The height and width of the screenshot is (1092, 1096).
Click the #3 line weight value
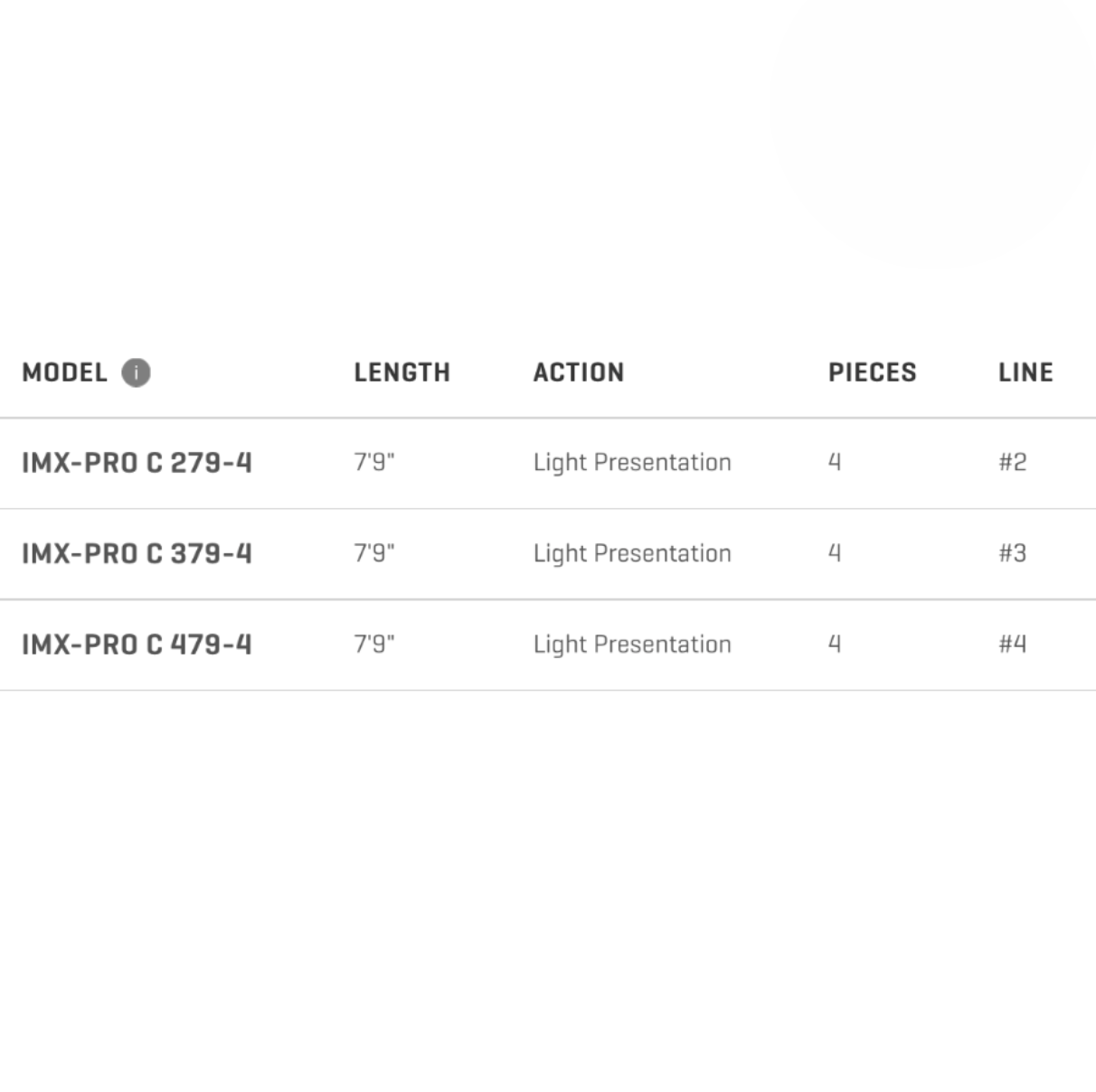pyautogui.click(x=1012, y=552)
